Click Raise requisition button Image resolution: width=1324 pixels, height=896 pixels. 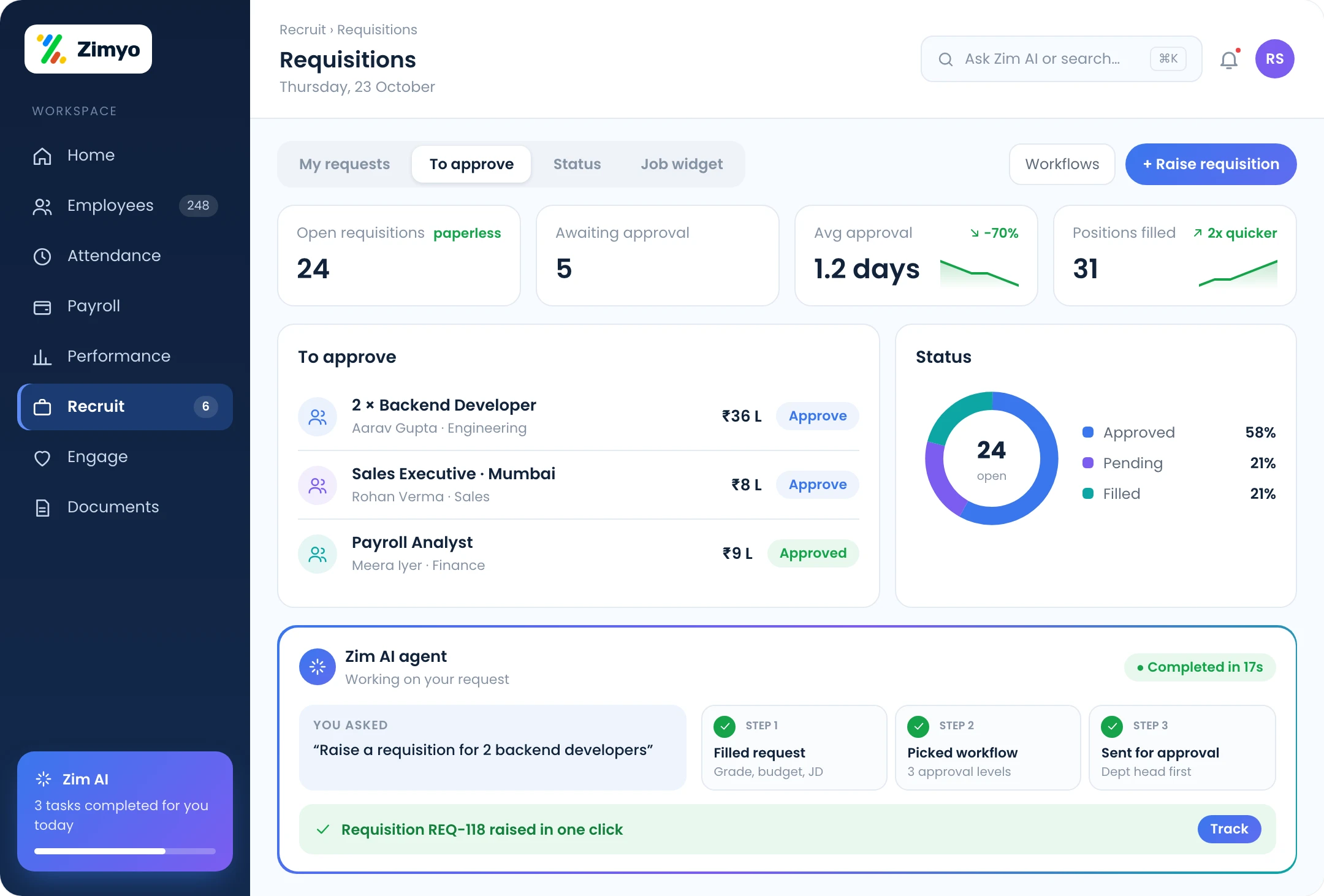tap(1211, 164)
